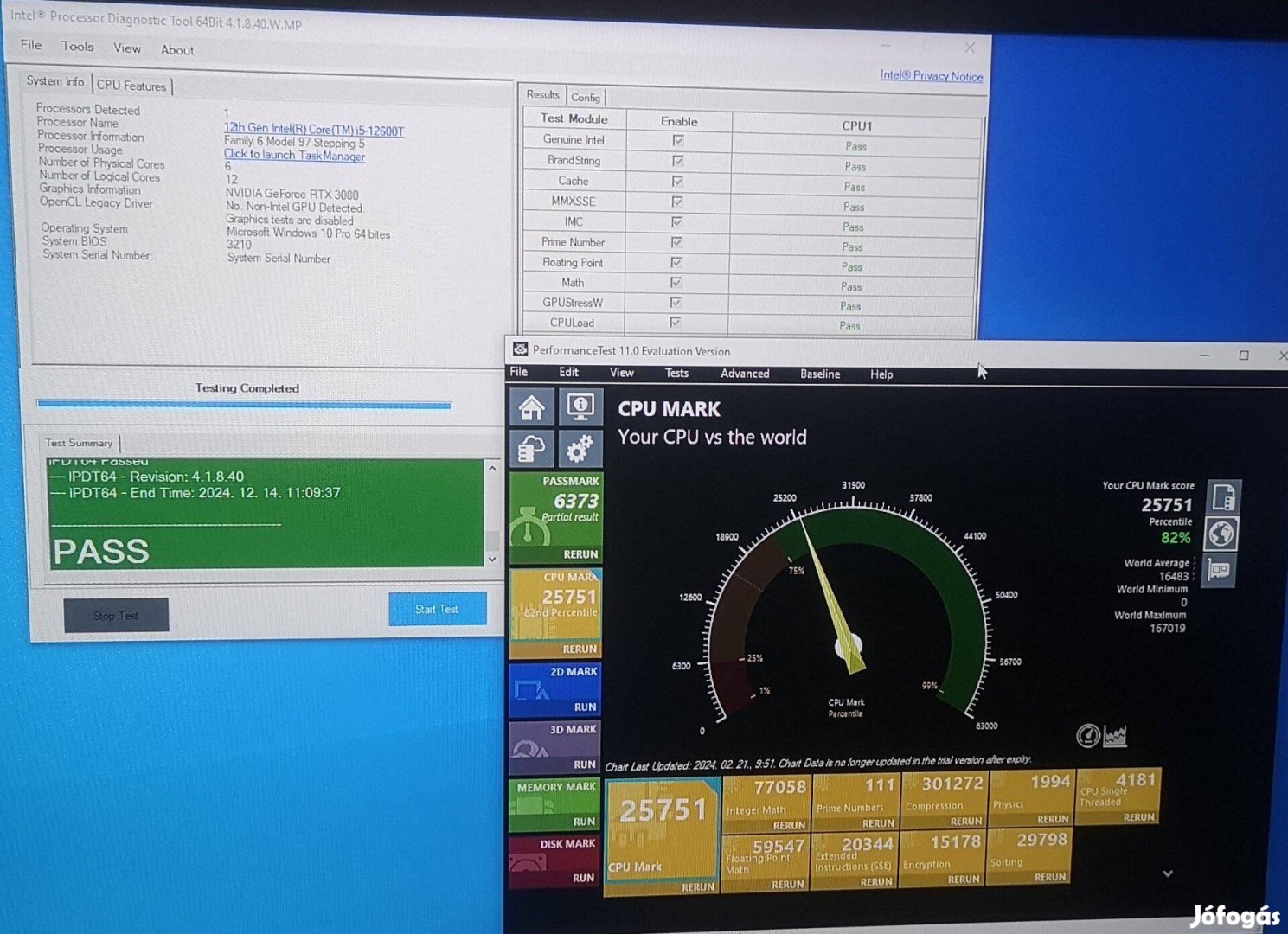Open Intel Privacy Notice link
The width and height of the screenshot is (1288, 934).
click(x=932, y=76)
